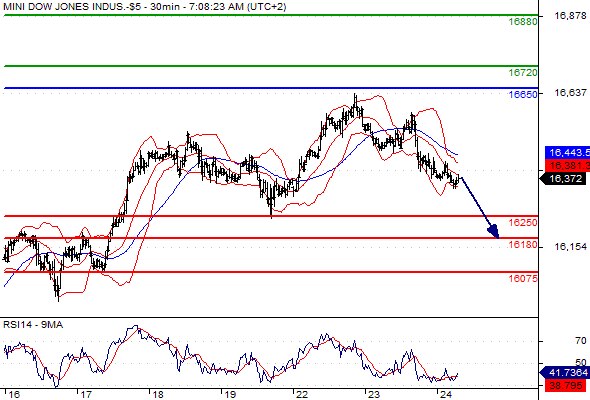This screenshot has height=400, width=590.
Task: Click date 19 on the time axis
Action: [x=230, y=395]
